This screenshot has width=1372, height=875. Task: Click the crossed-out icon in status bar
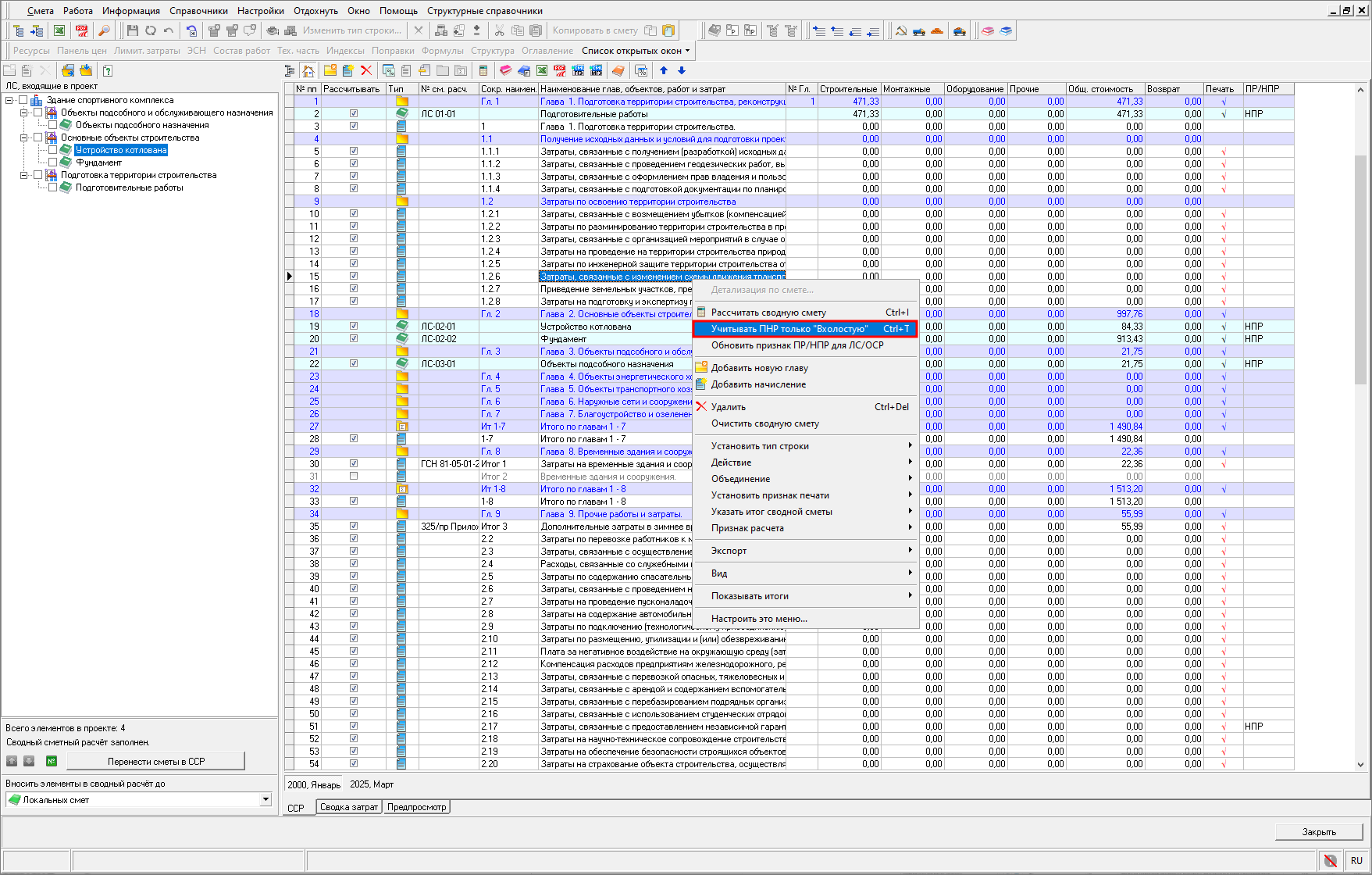1331,860
